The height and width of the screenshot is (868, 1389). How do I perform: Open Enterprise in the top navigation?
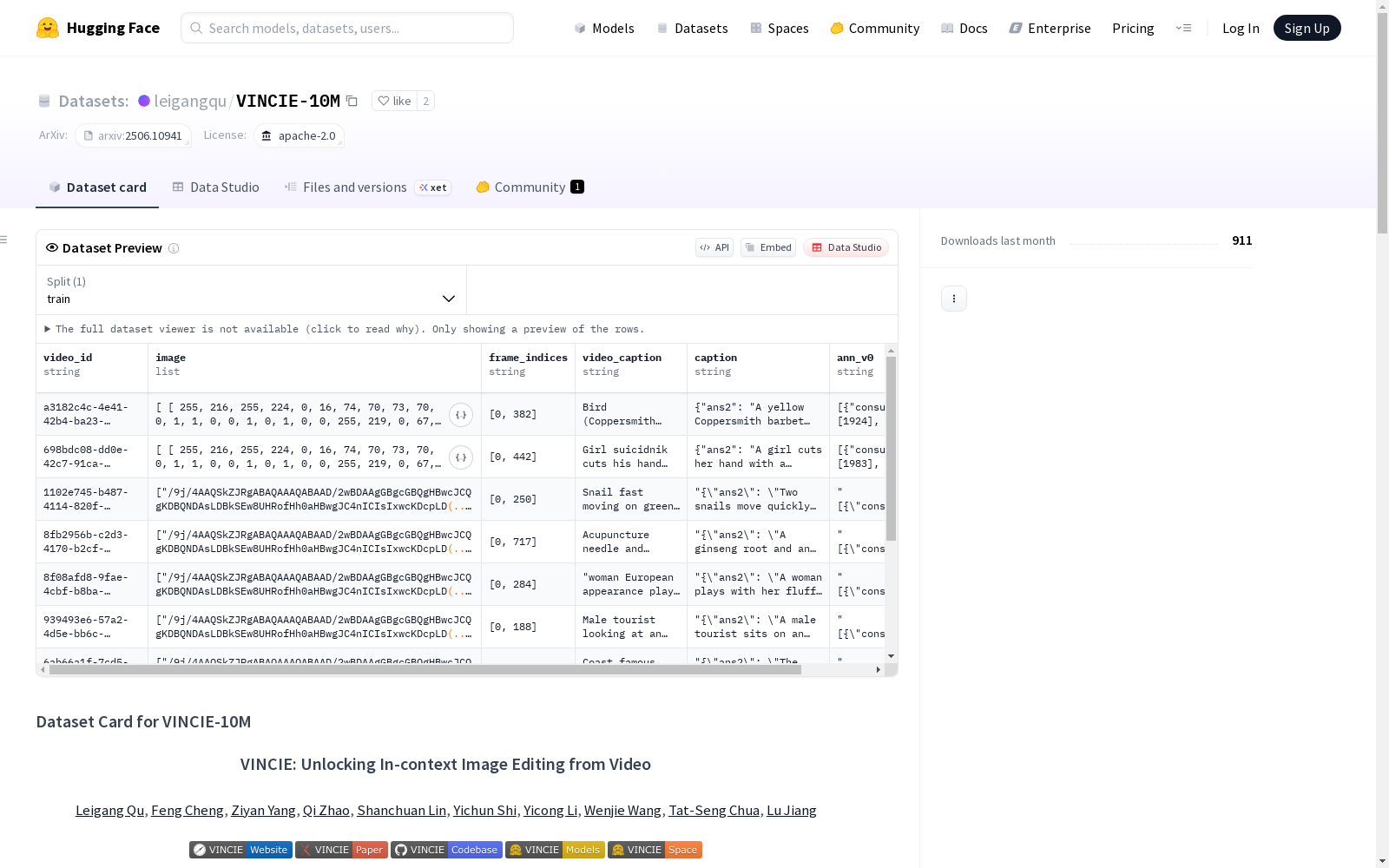coord(1050,28)
